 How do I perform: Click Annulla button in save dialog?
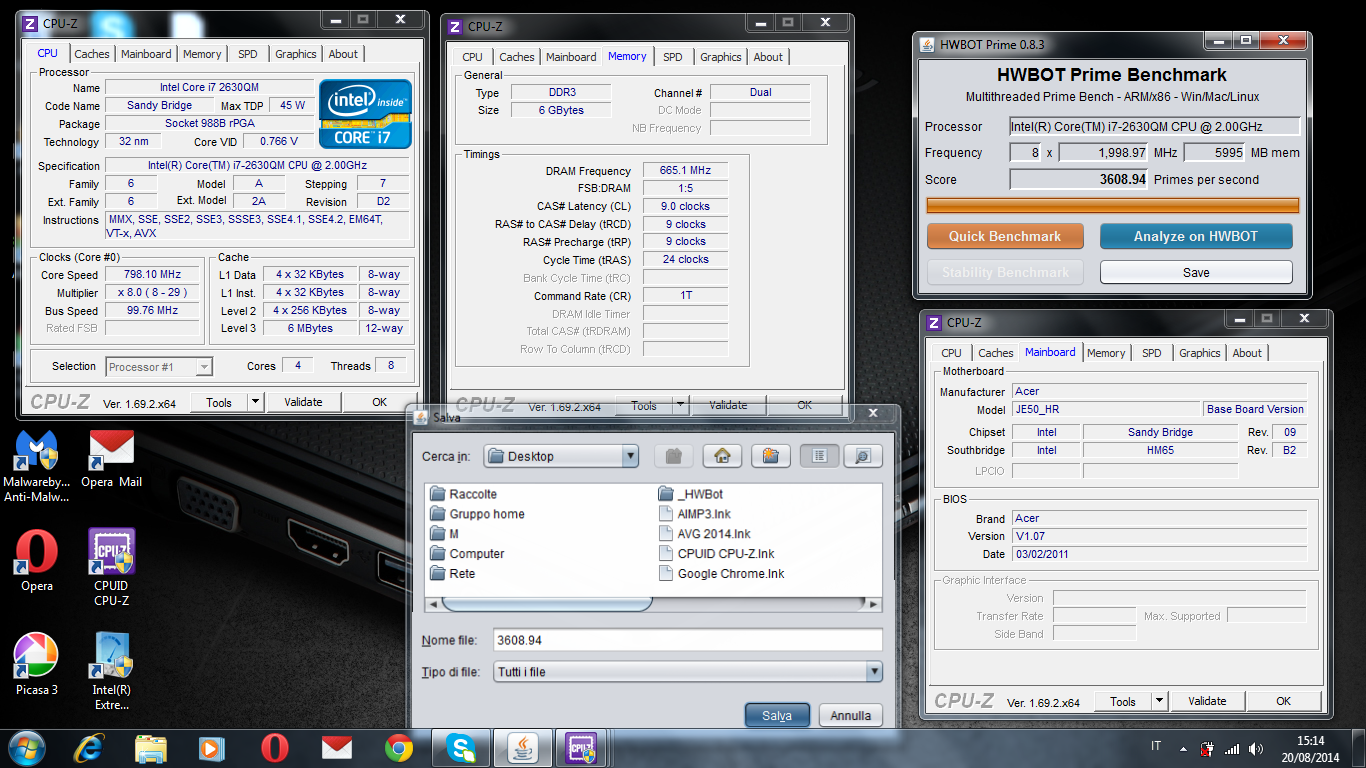pos(851,715)
